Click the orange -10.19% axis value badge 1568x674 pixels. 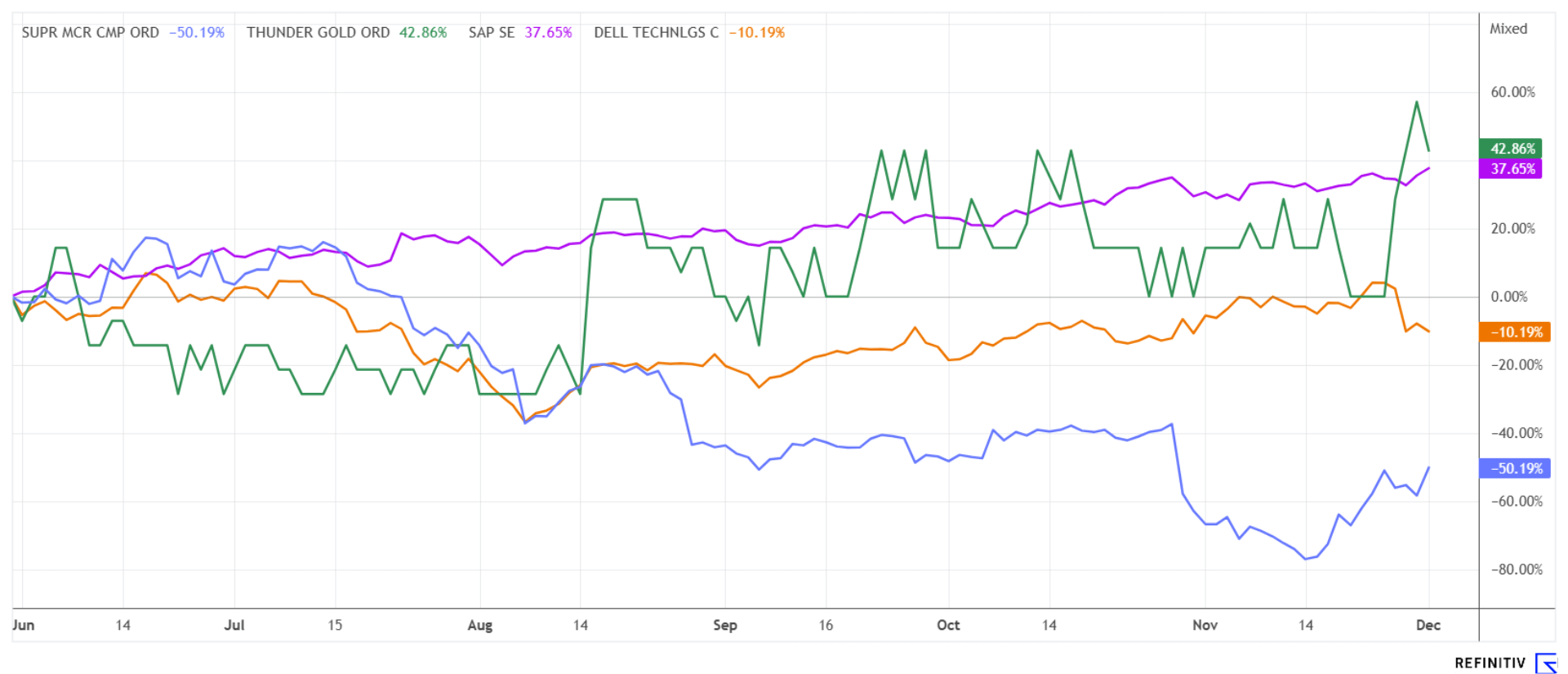1516,333
